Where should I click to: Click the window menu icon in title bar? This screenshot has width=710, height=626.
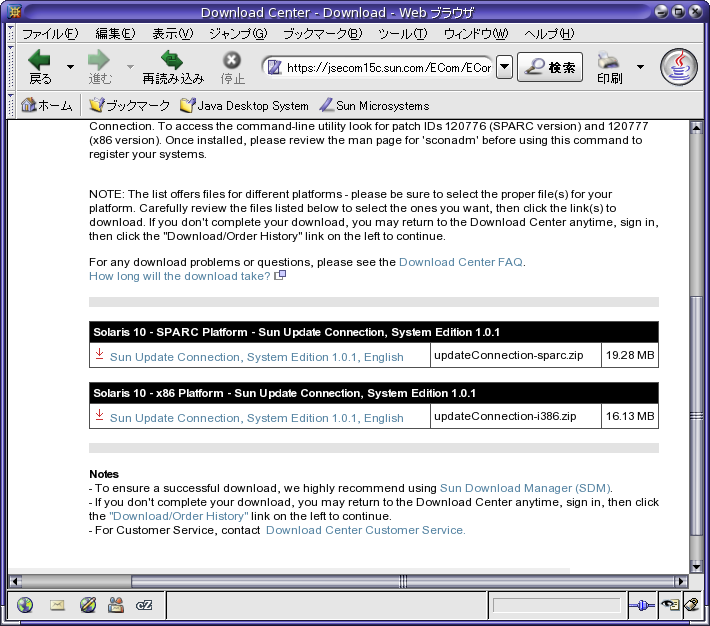point(14,12)
